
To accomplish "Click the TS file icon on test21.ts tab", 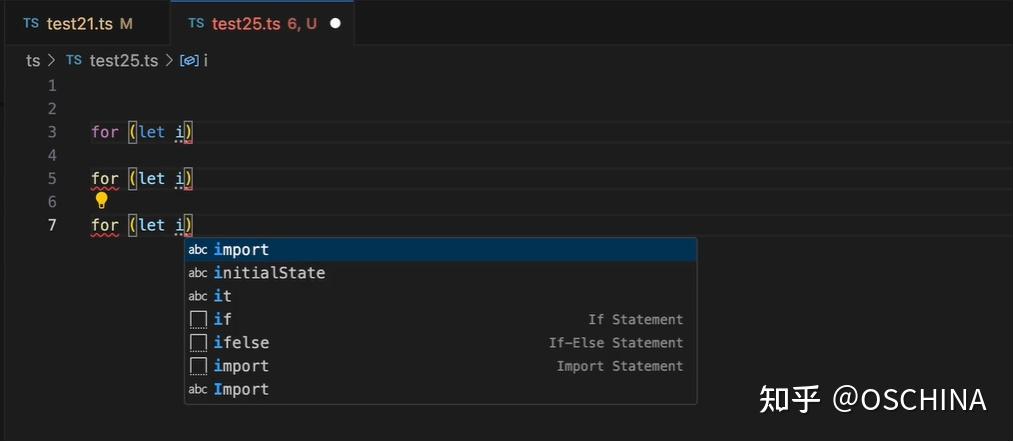I will [31, 23].
